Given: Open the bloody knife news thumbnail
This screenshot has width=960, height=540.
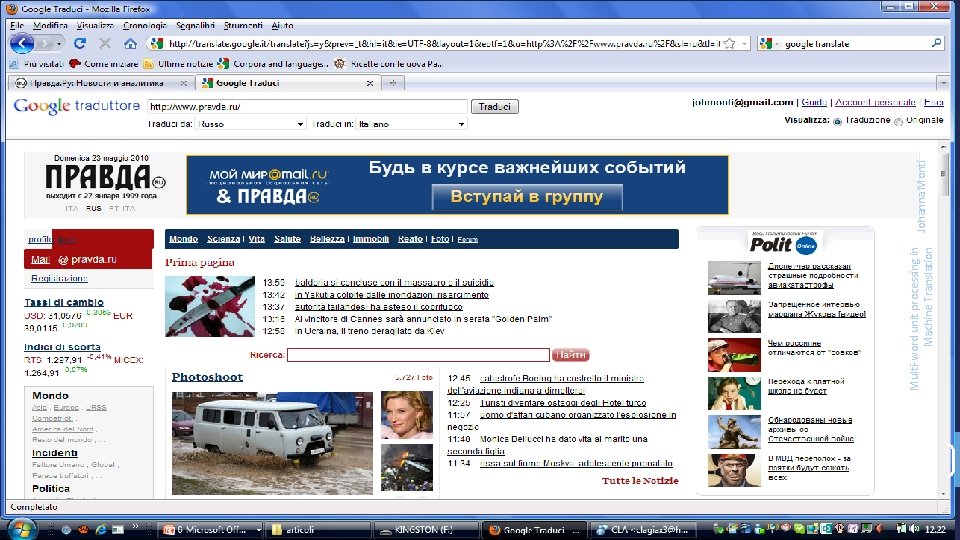Looking at the screenshot, I should click(x=209, y=306).
